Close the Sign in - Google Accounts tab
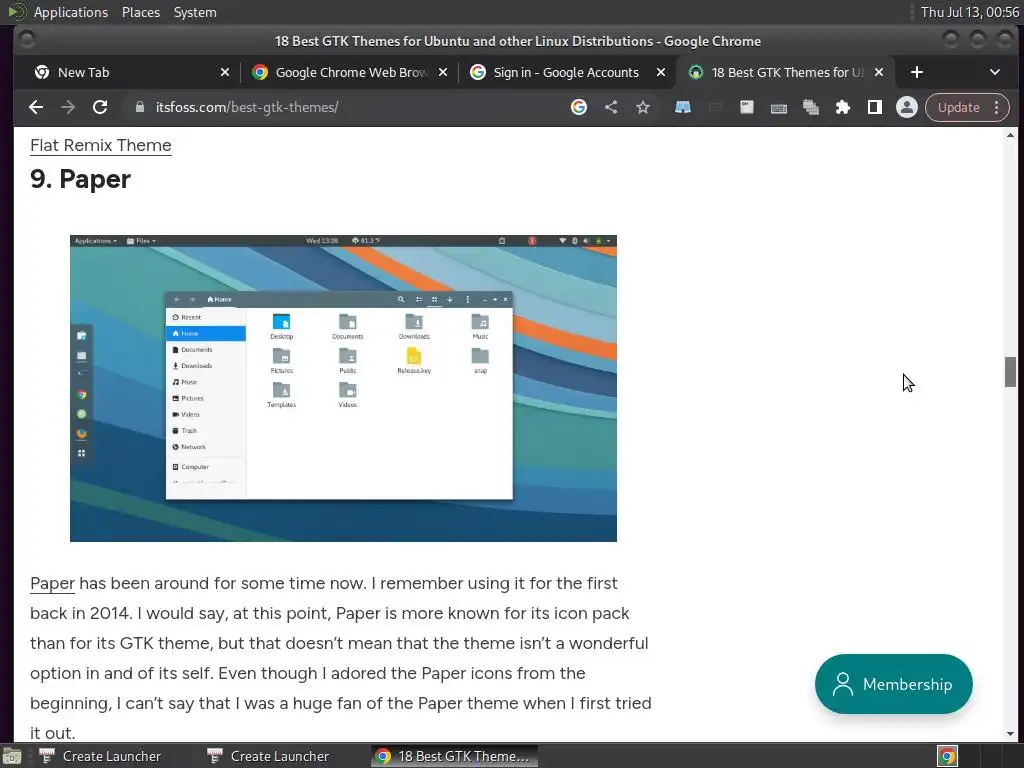This screenshot has height=768, width=1024. click(661, 72)
